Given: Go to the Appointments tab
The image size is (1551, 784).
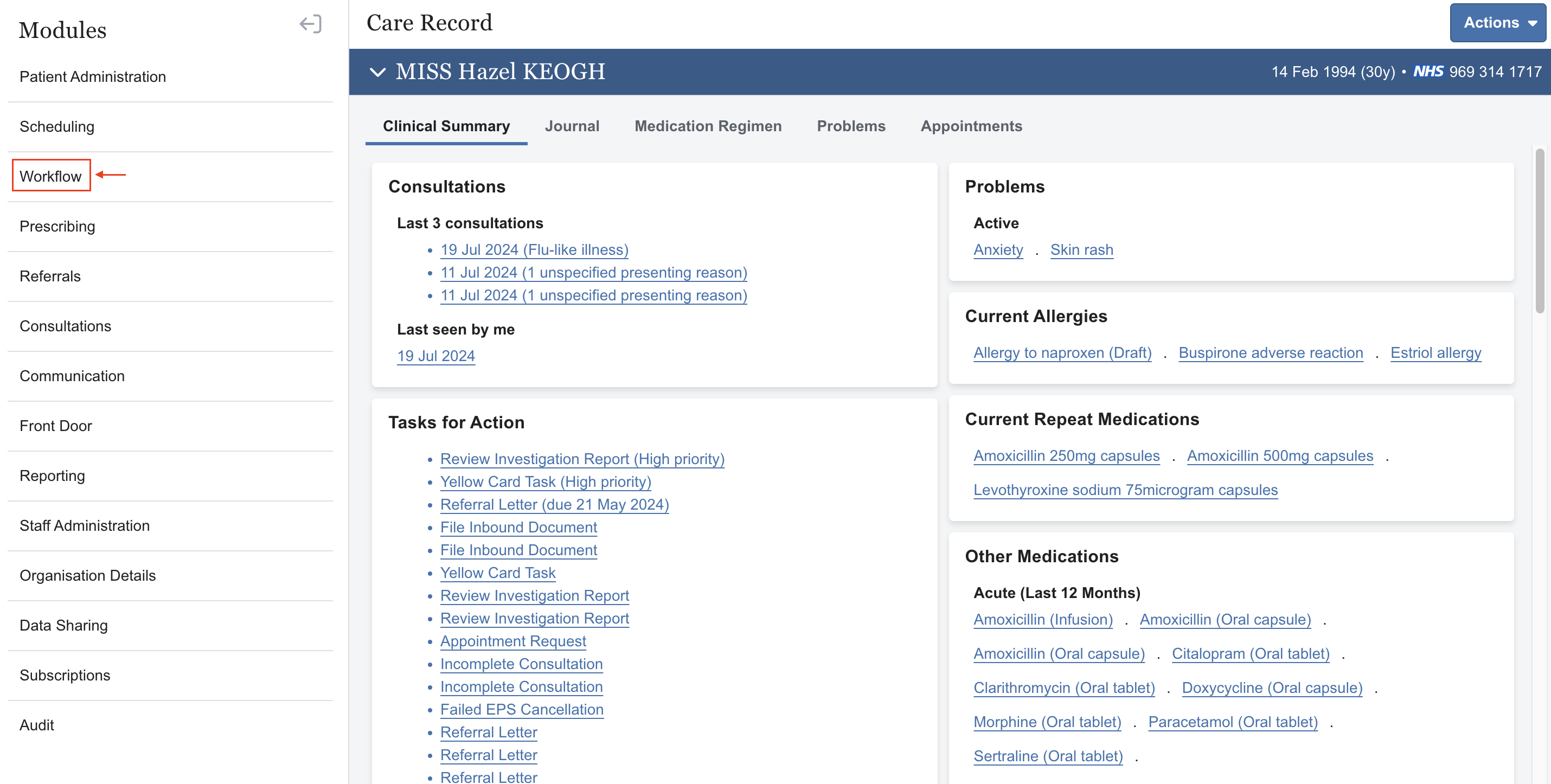Looking at the screenshot, I should click(971, 126).
